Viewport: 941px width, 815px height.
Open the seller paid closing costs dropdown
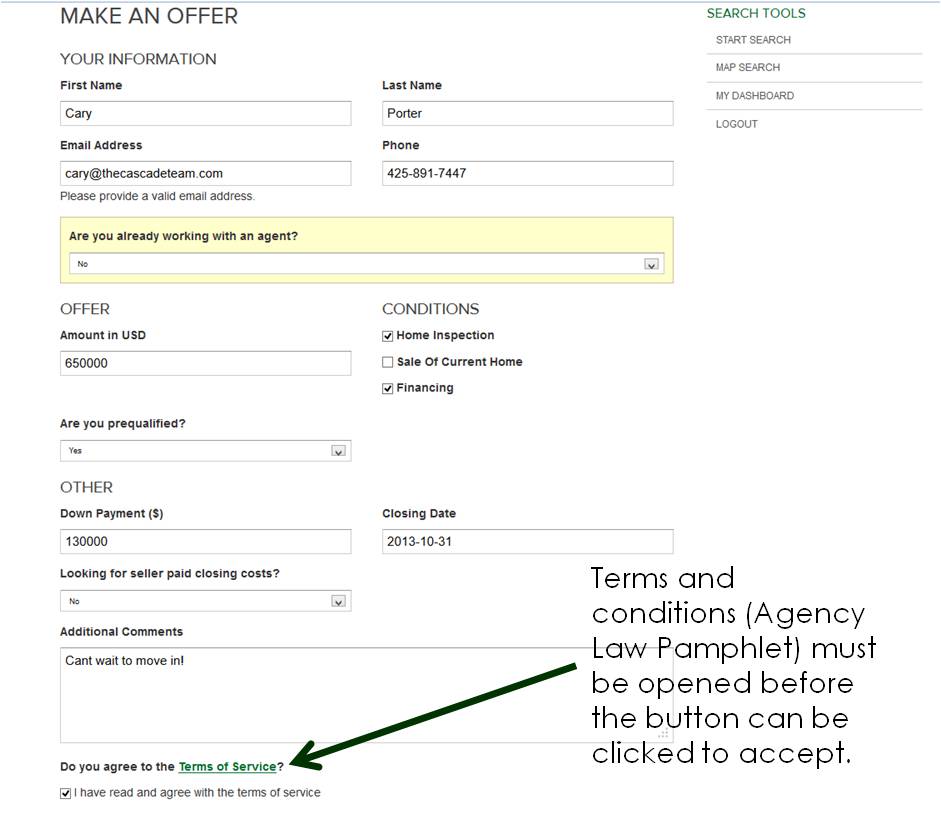(x=205, y=601)
